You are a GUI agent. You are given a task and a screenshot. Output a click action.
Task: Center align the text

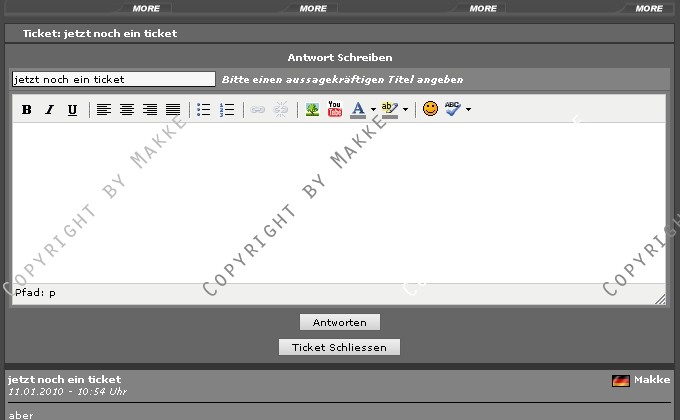[127, 110]
